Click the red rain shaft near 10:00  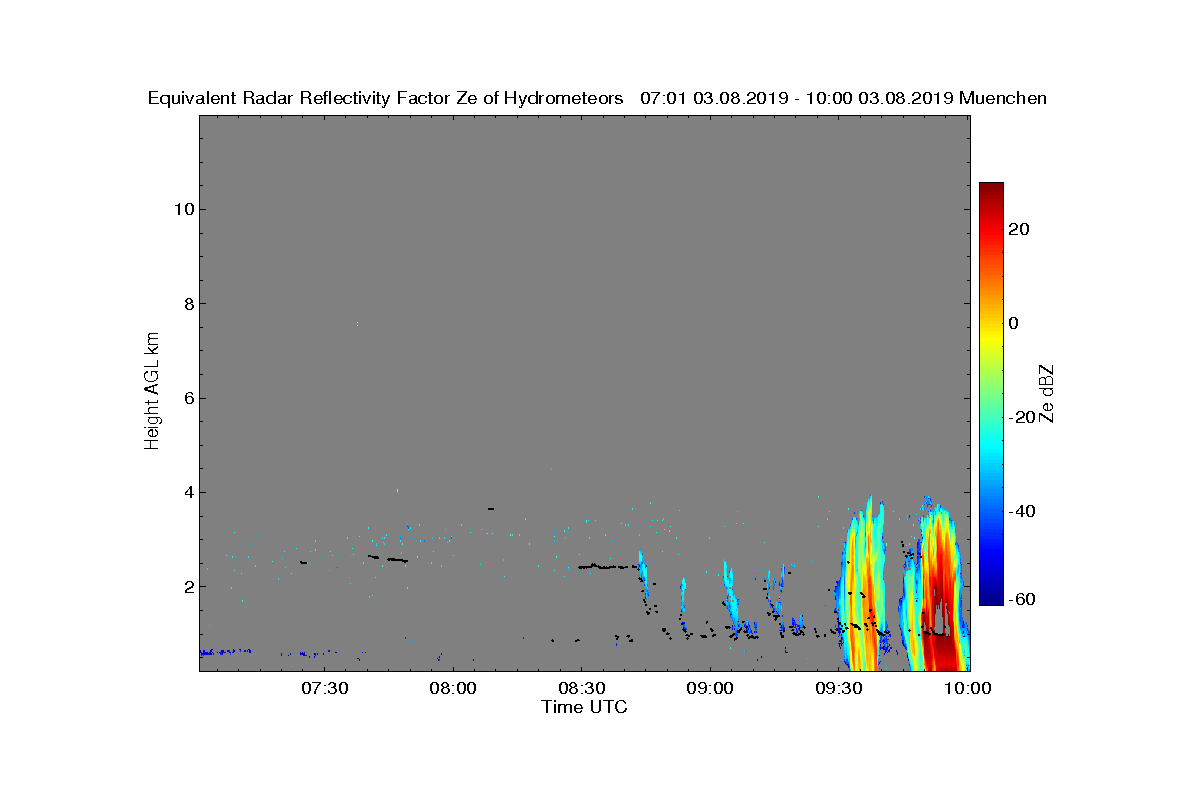coord(938,600)
